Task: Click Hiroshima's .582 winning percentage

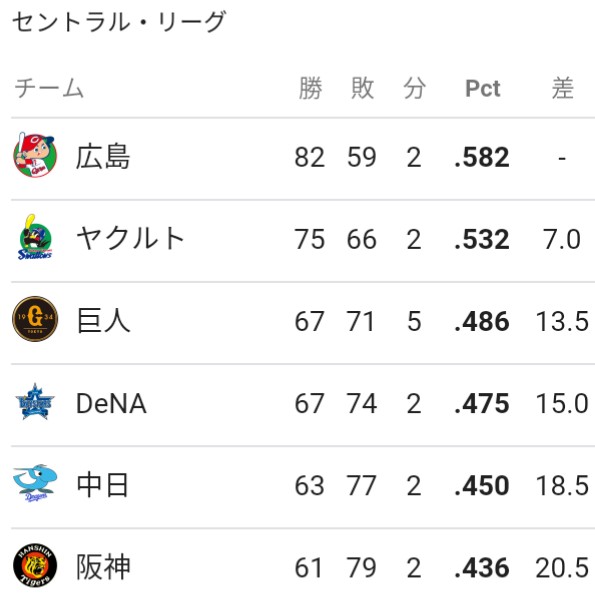Action: tap(482, 157)
